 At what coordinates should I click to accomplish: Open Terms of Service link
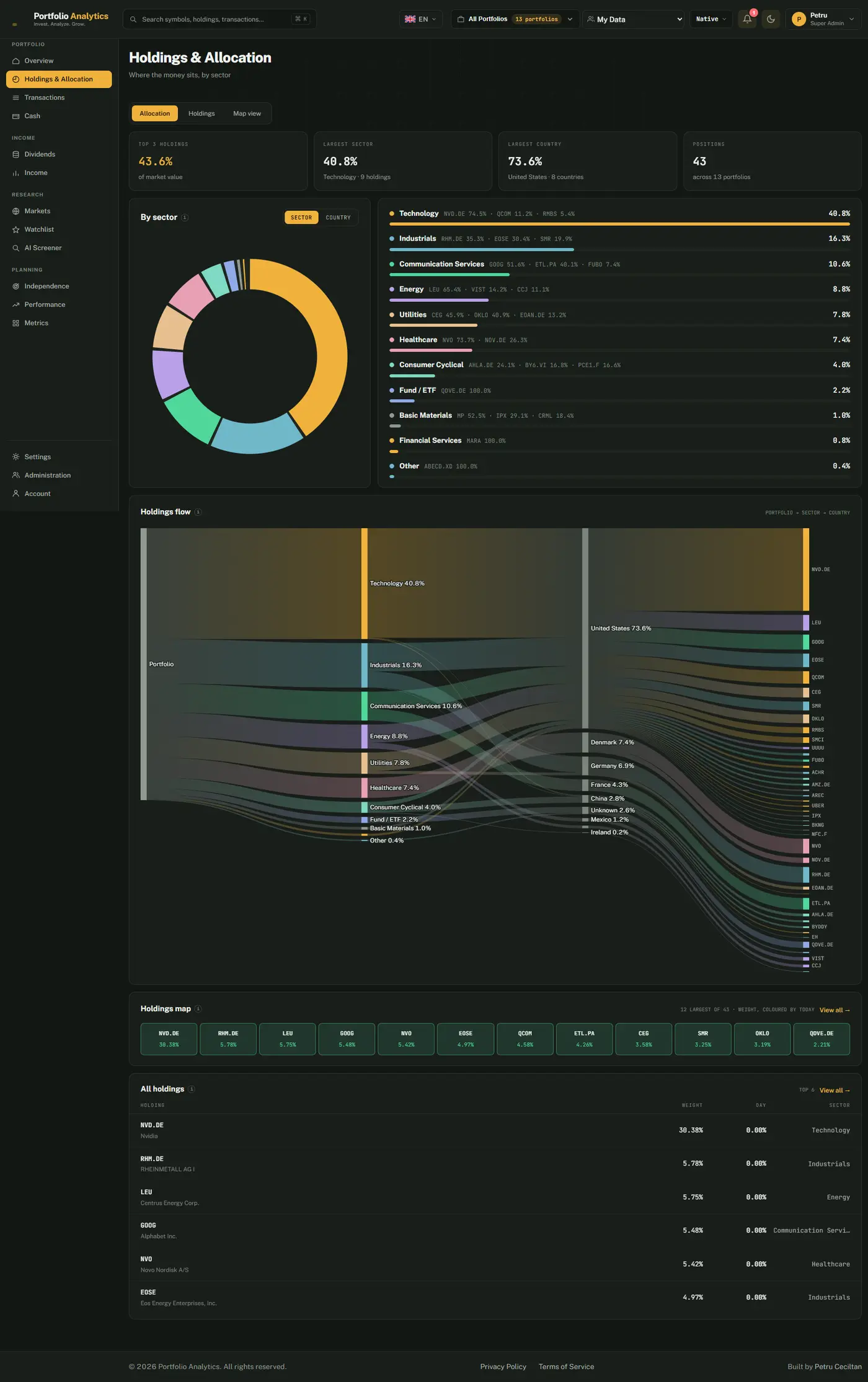[566, 1366]
